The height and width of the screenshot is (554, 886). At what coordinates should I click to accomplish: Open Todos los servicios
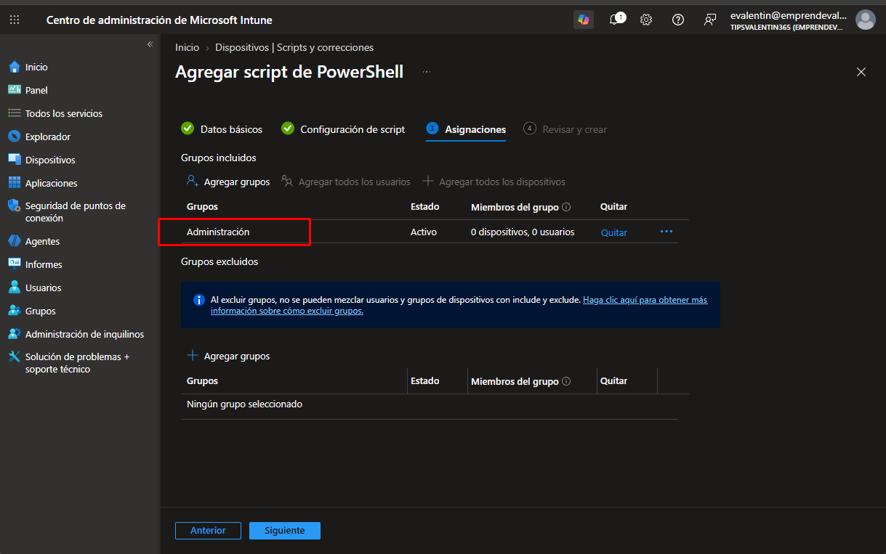coord(63,113)
